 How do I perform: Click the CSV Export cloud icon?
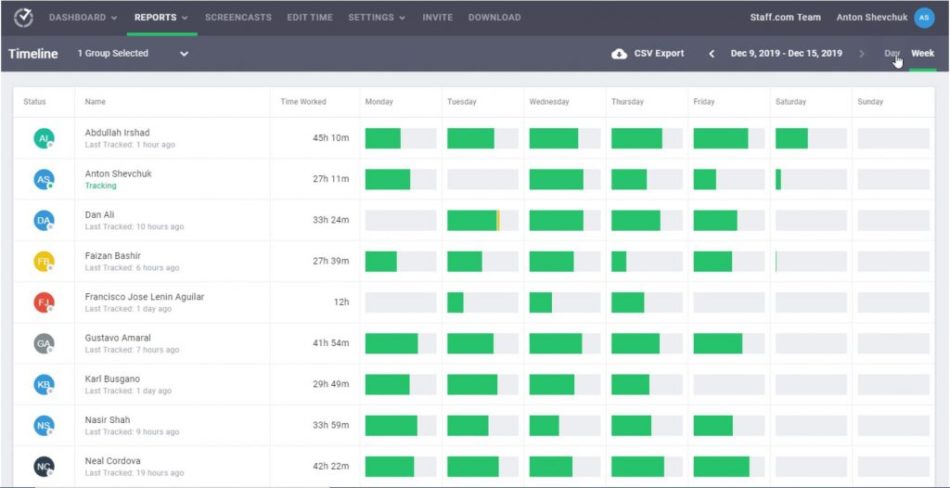click(x=619, y=54)
